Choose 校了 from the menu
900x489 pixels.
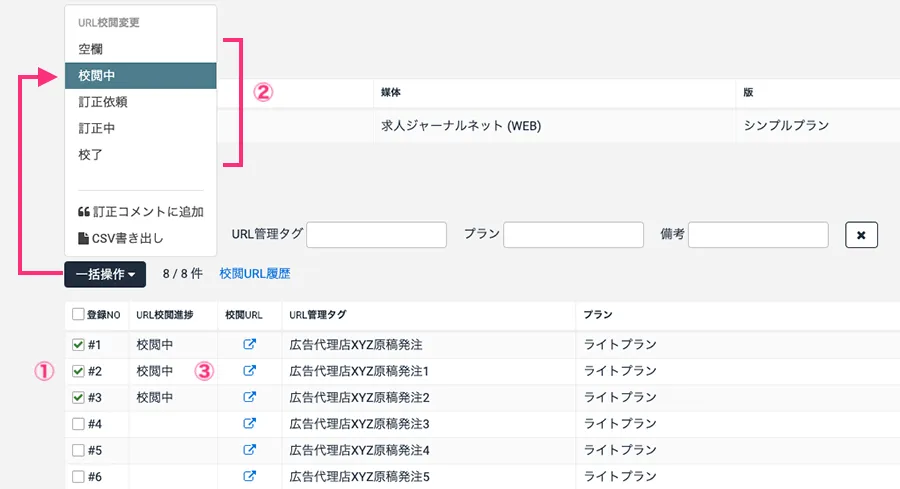(141, 155)
